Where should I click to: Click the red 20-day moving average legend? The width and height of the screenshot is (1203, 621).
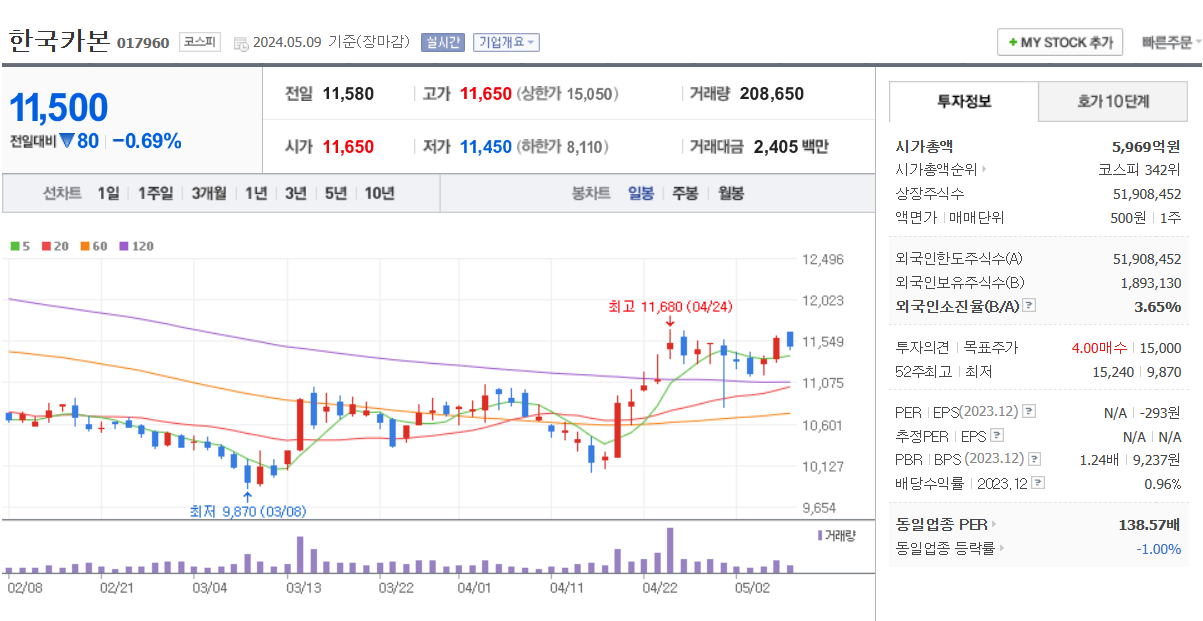[53, 245]
